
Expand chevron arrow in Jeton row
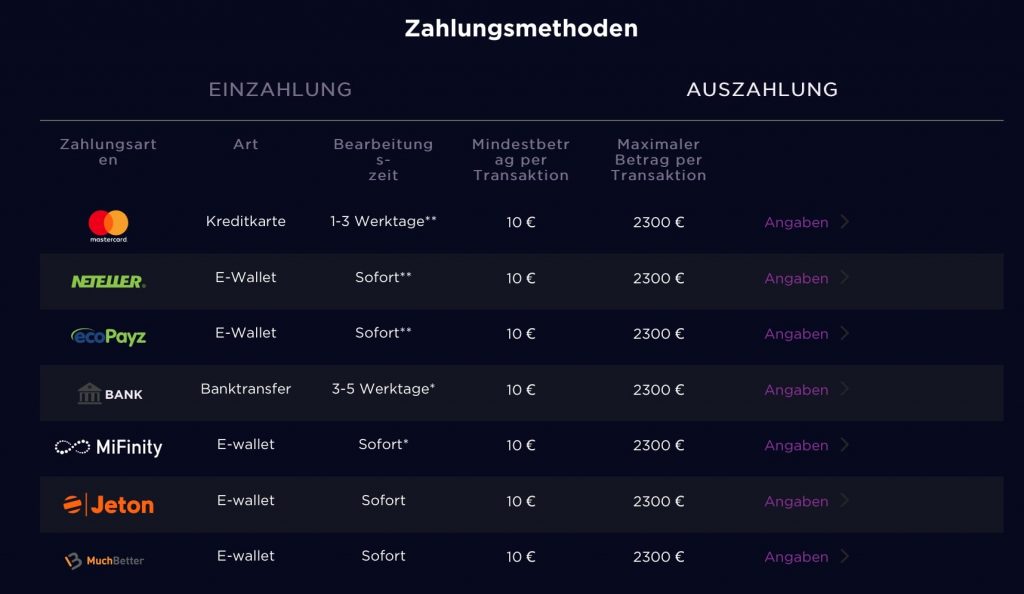[845, 501]
